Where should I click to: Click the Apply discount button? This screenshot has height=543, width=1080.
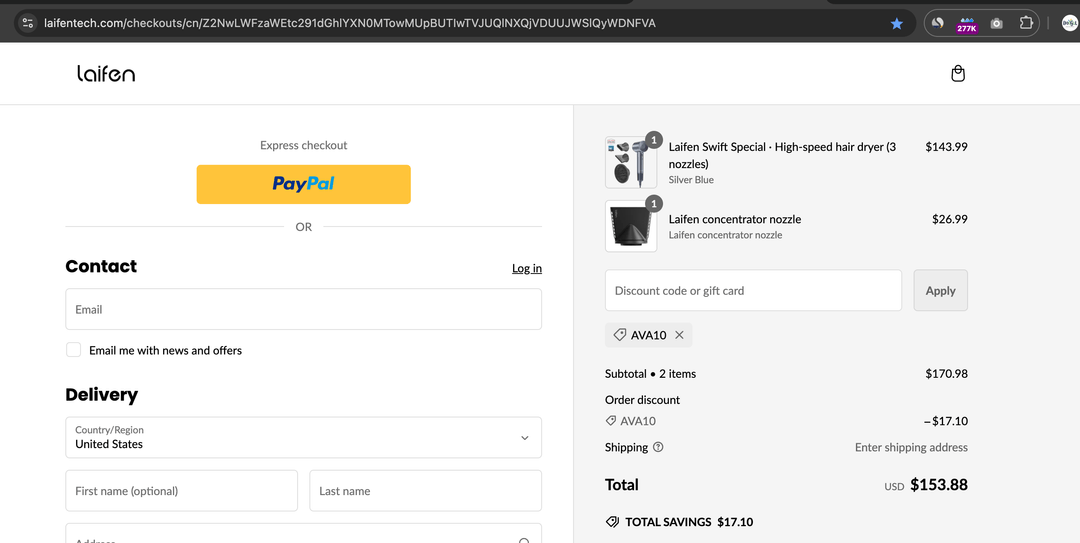[x=940, y=291]
